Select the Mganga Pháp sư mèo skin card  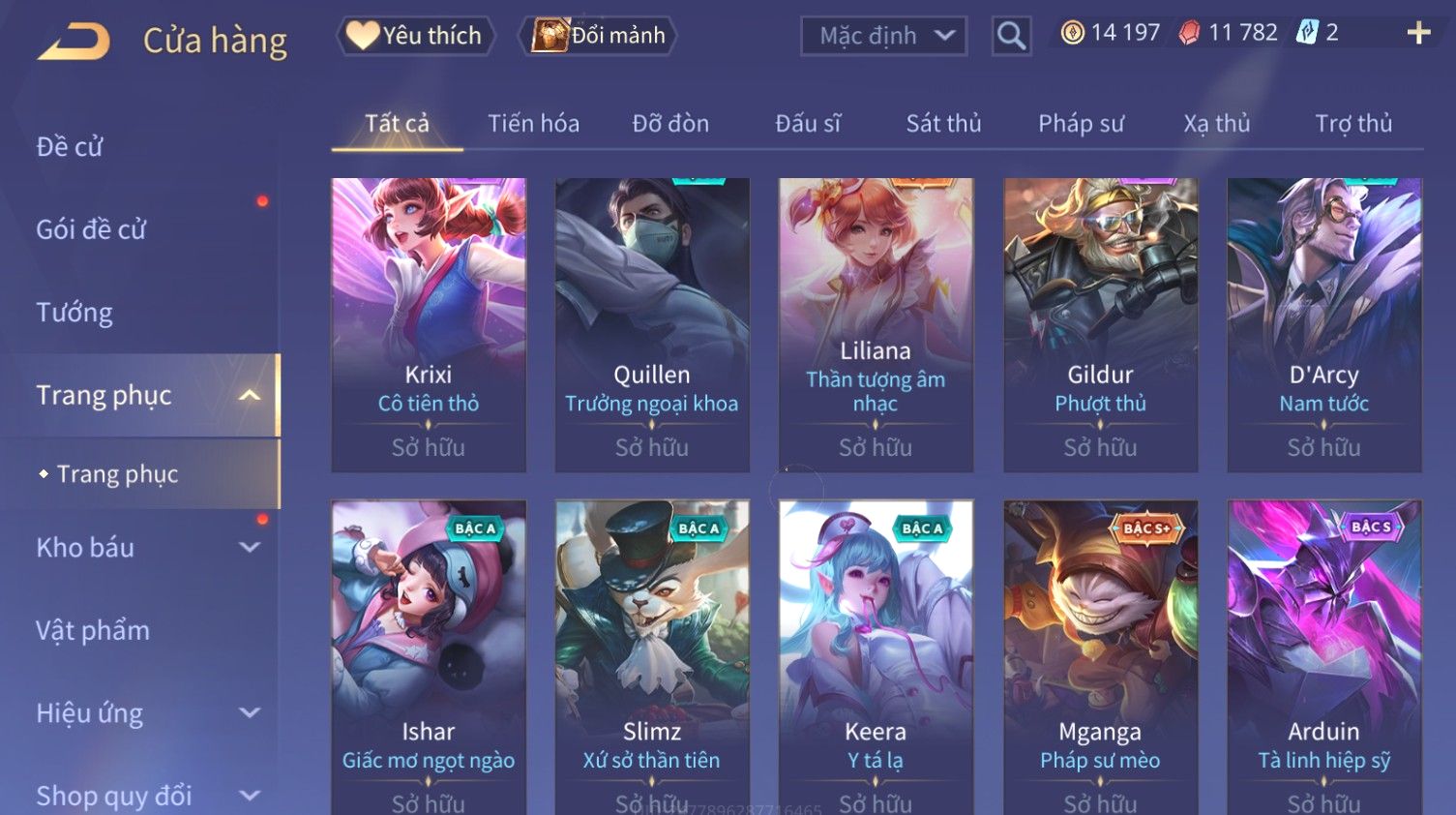click(x=1100, y=657)
